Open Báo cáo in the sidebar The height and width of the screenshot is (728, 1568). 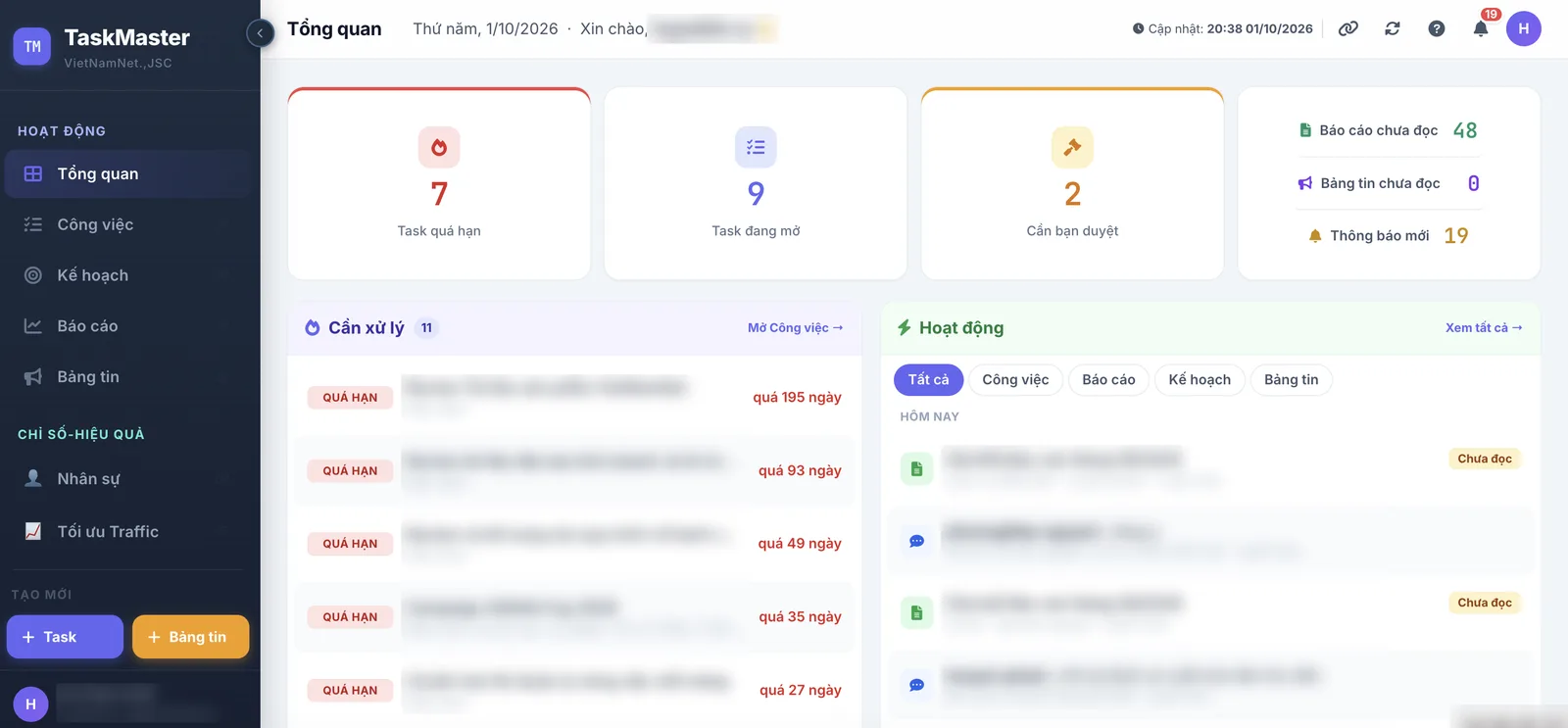click(129, 326)
